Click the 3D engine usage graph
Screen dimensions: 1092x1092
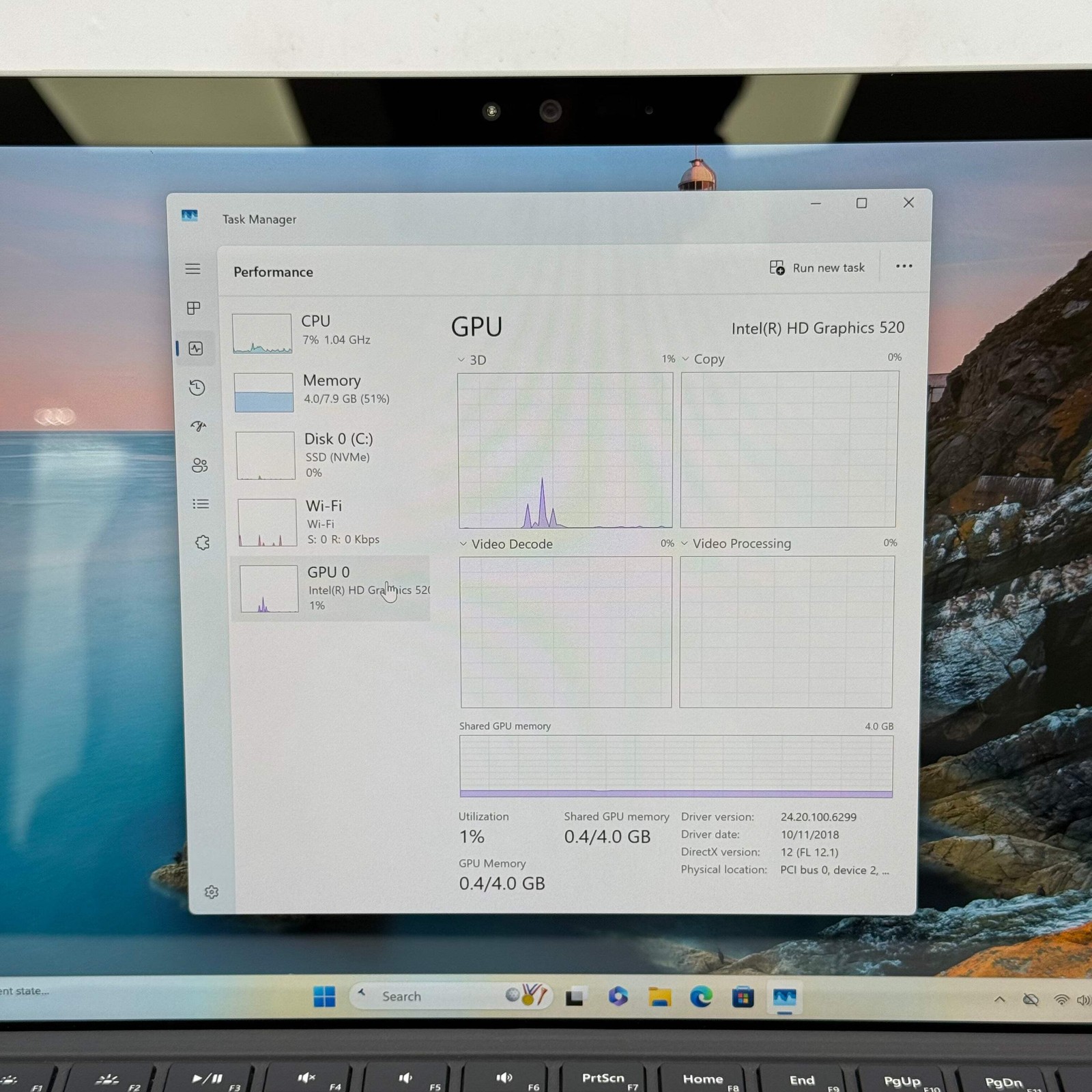[x=565, y=450]
